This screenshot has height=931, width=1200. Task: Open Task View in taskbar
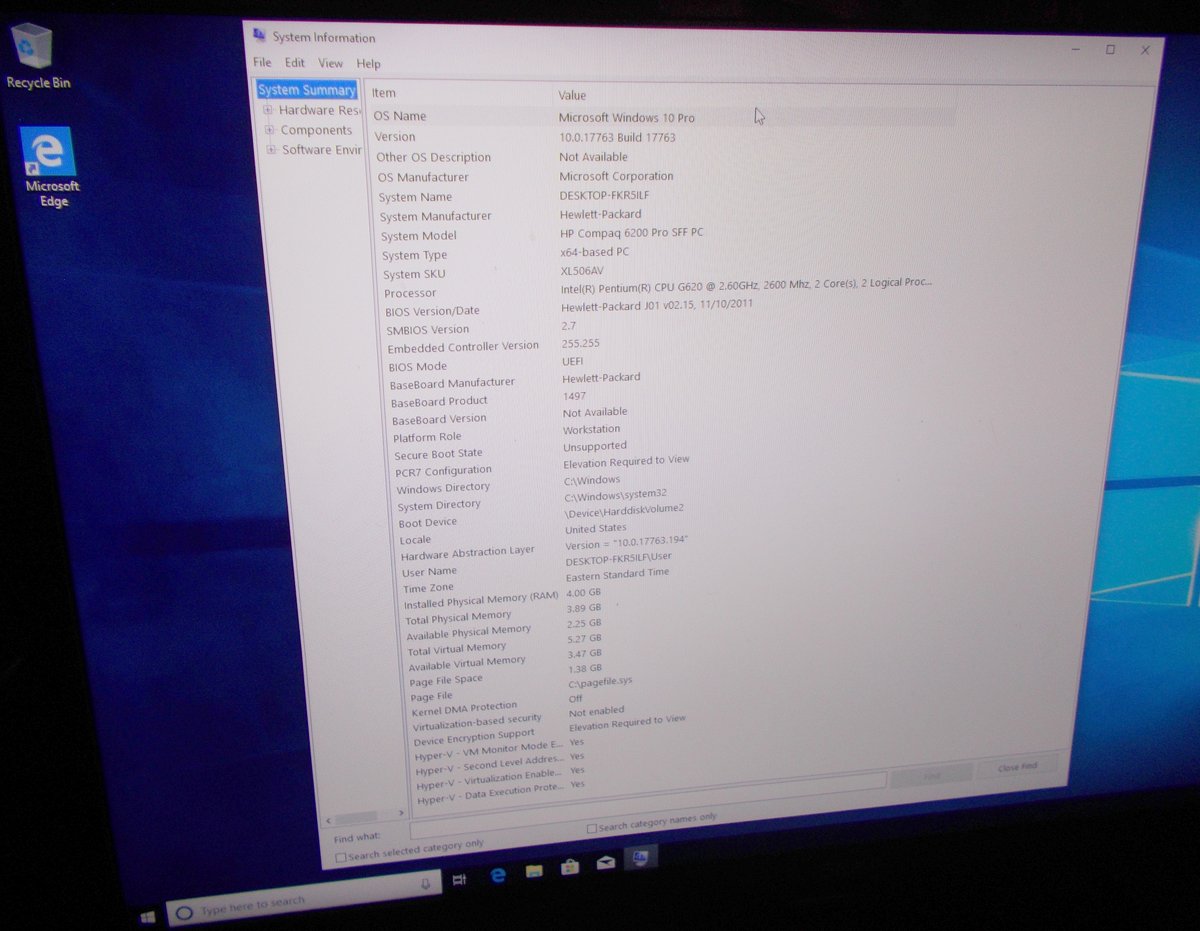click(460, 880)
